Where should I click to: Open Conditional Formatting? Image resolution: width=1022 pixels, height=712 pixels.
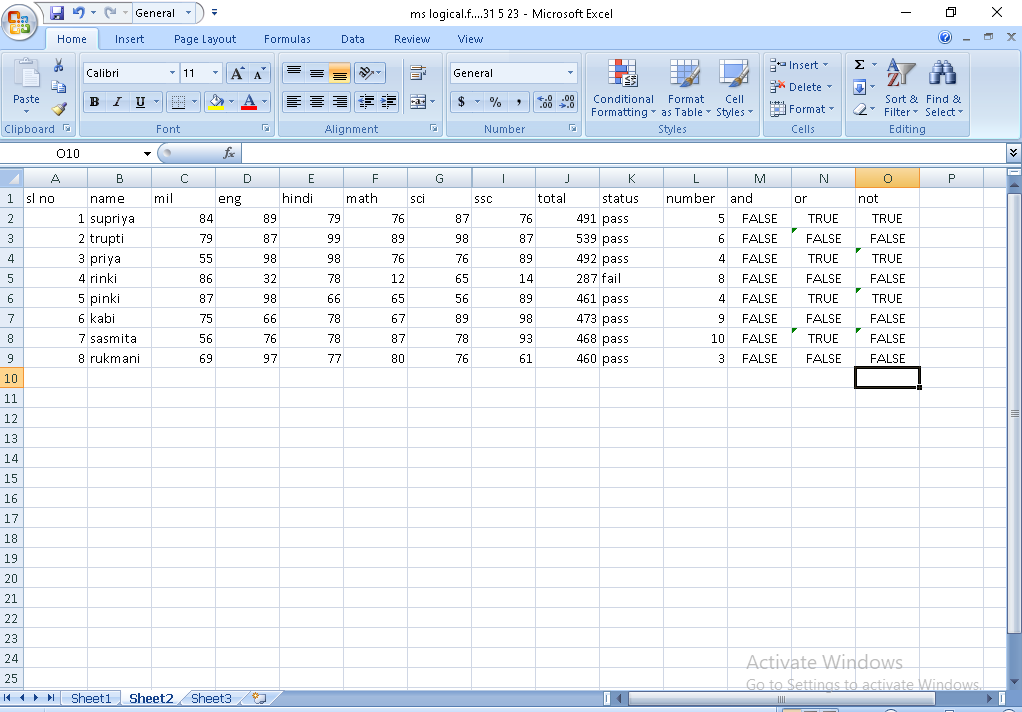(623, 89)
